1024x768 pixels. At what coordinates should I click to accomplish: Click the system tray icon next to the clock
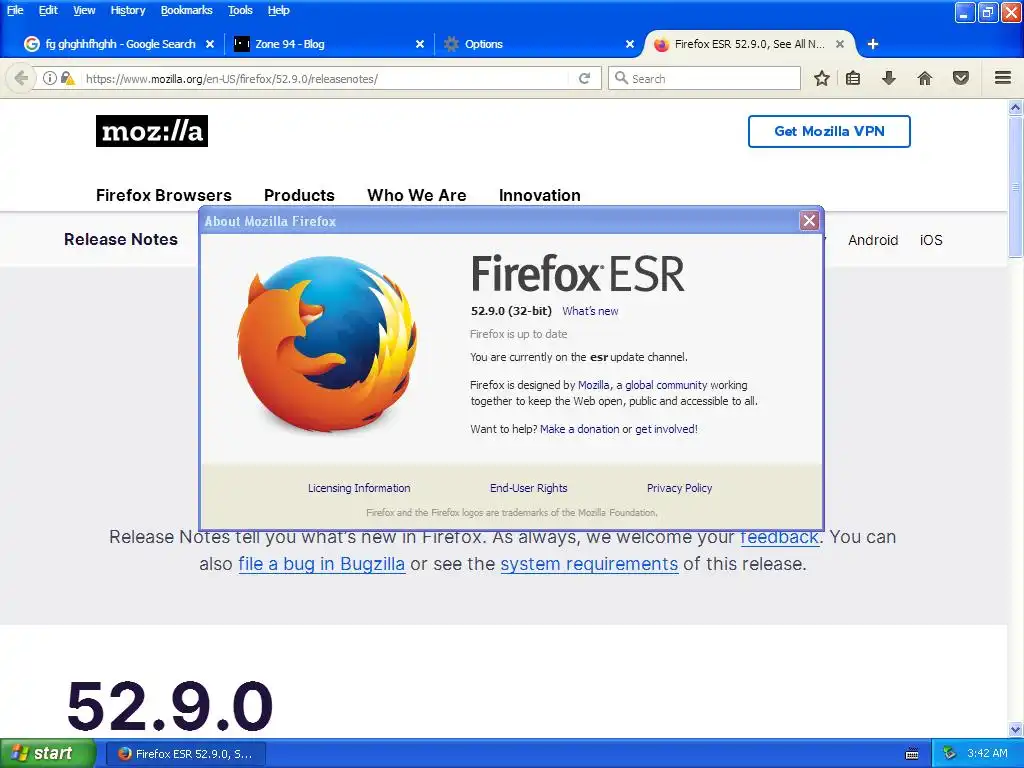click(x=949, y=754)
